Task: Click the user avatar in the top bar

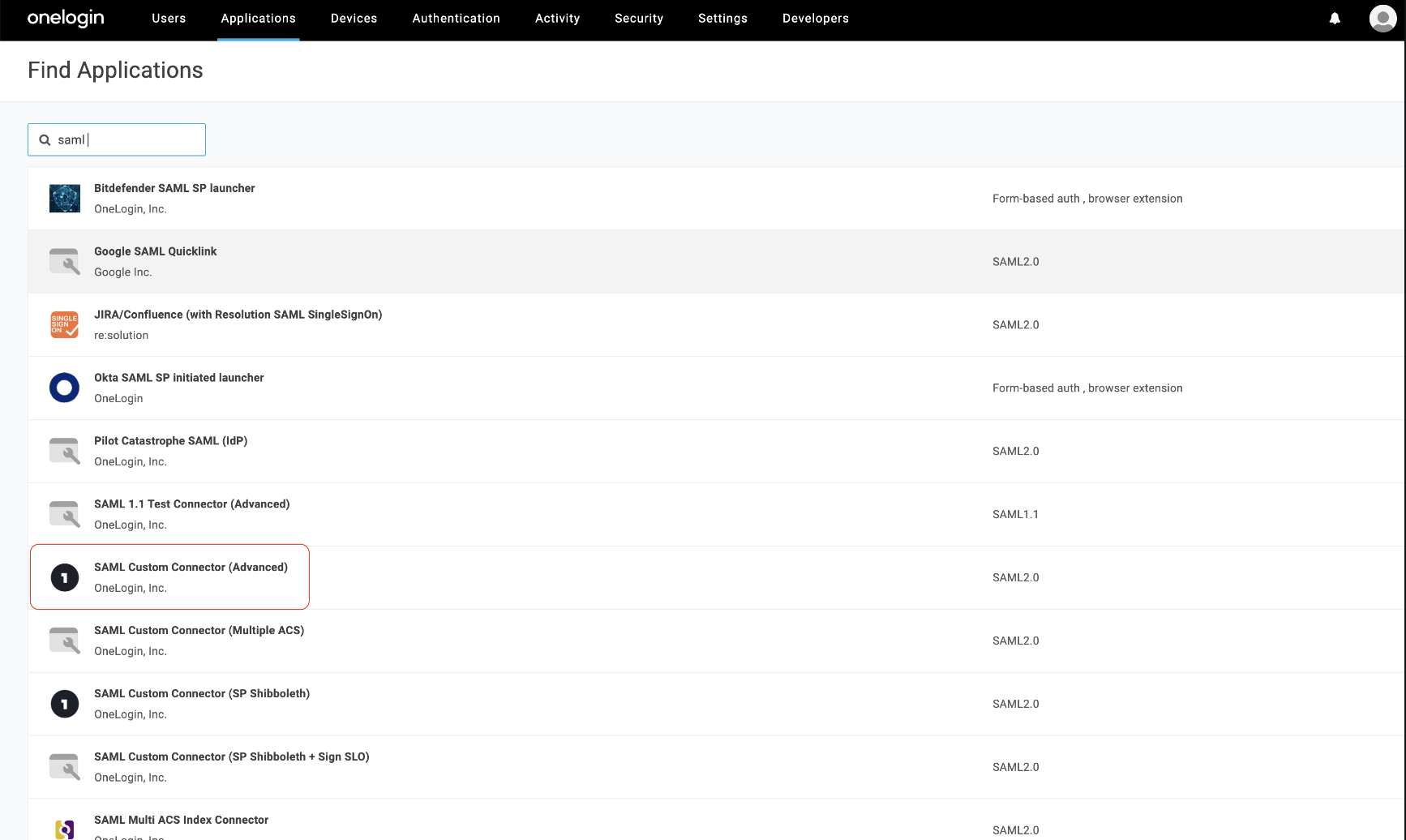Action: [x=1382, y=18]
